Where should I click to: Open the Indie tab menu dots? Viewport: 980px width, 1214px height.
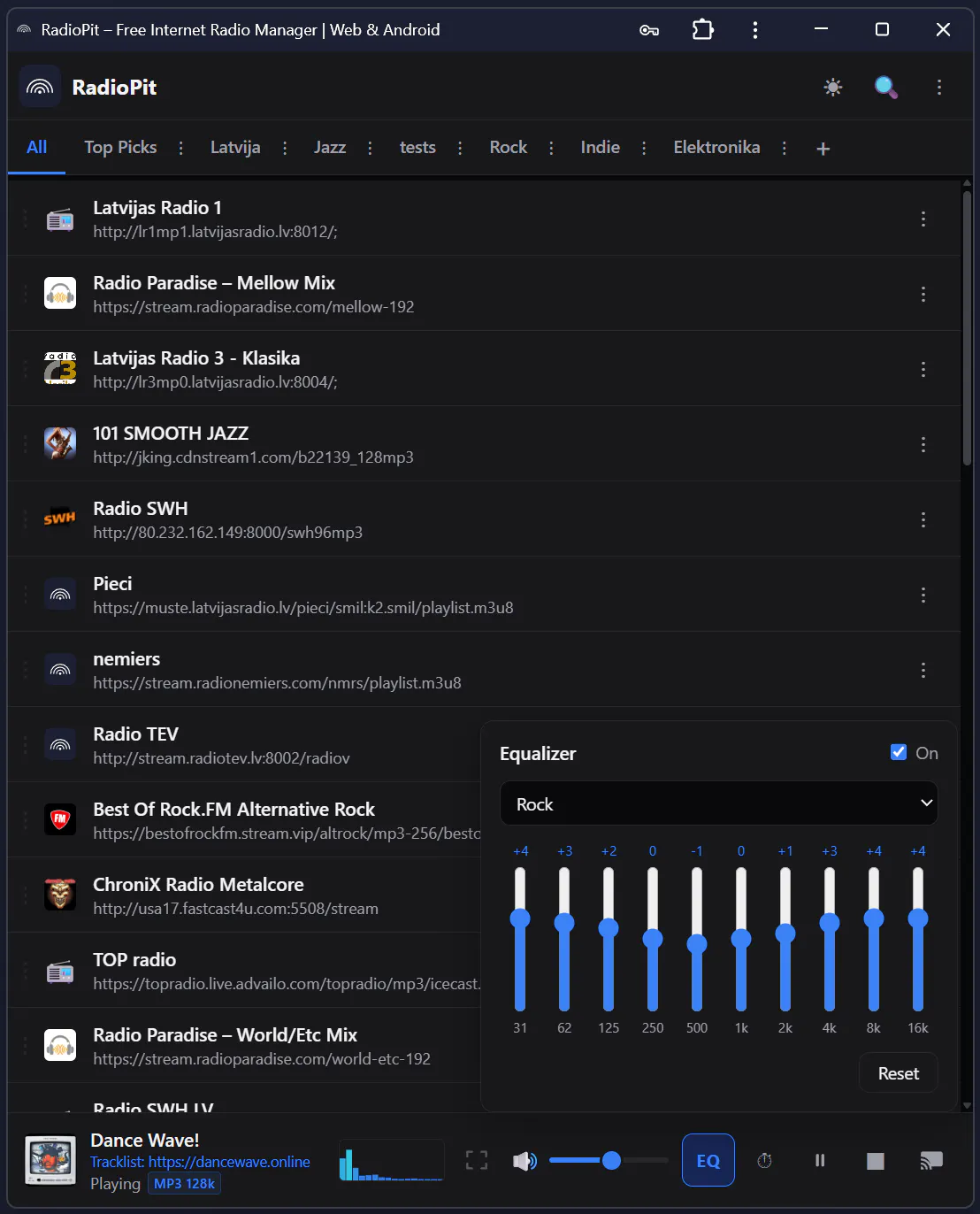pyautogui.click(x=644, y=149)
